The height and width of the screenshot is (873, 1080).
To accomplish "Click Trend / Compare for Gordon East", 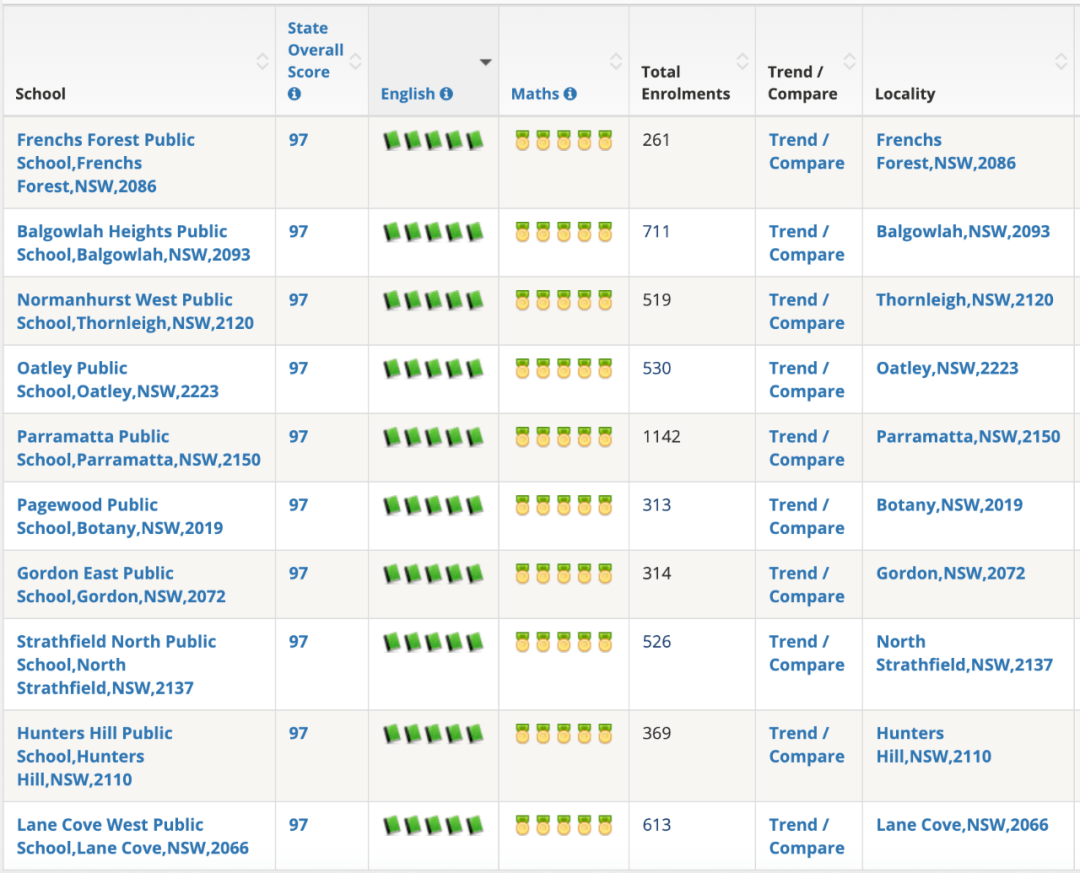I will click(x=807, y=584).
